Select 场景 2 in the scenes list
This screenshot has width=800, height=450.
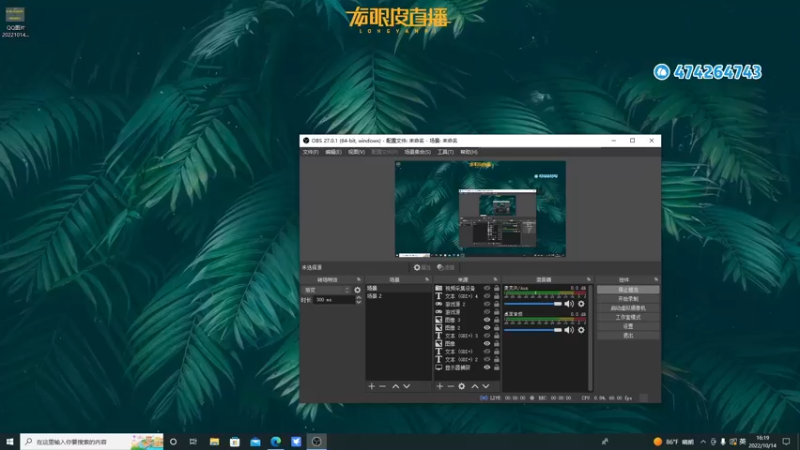click(398, 296)
